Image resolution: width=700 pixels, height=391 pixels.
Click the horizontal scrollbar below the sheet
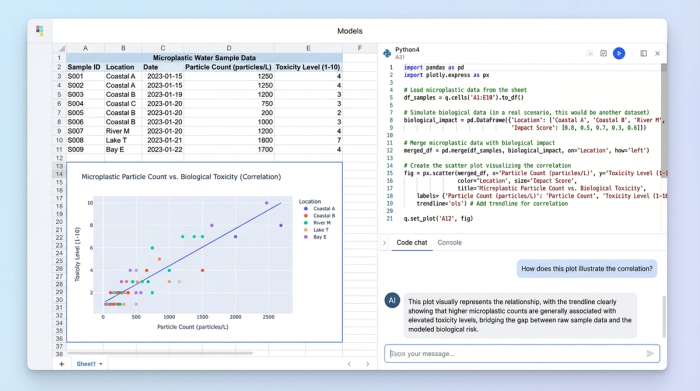[x=160, y=353]
